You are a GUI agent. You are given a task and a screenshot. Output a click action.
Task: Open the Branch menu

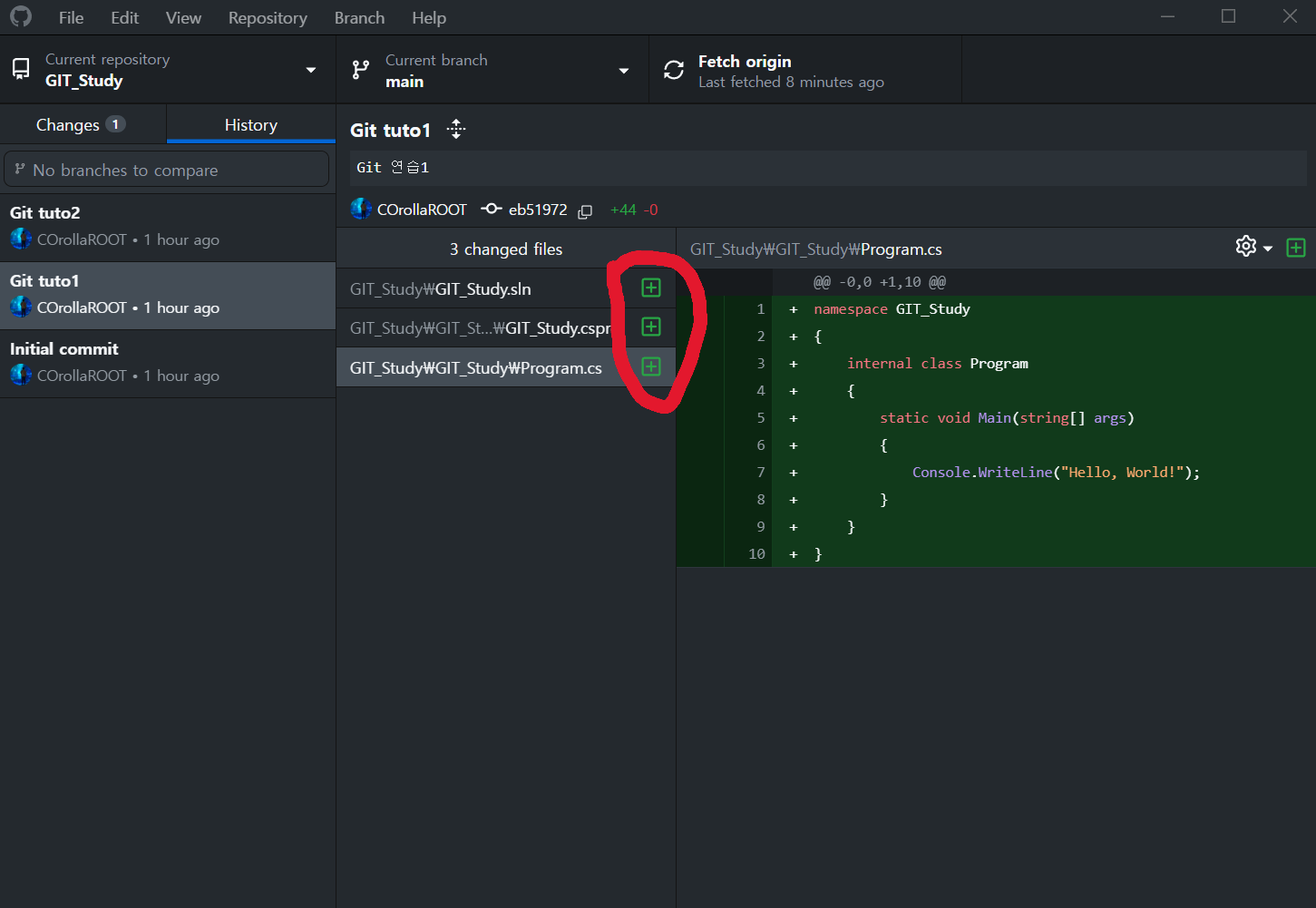tap(359, 17)
